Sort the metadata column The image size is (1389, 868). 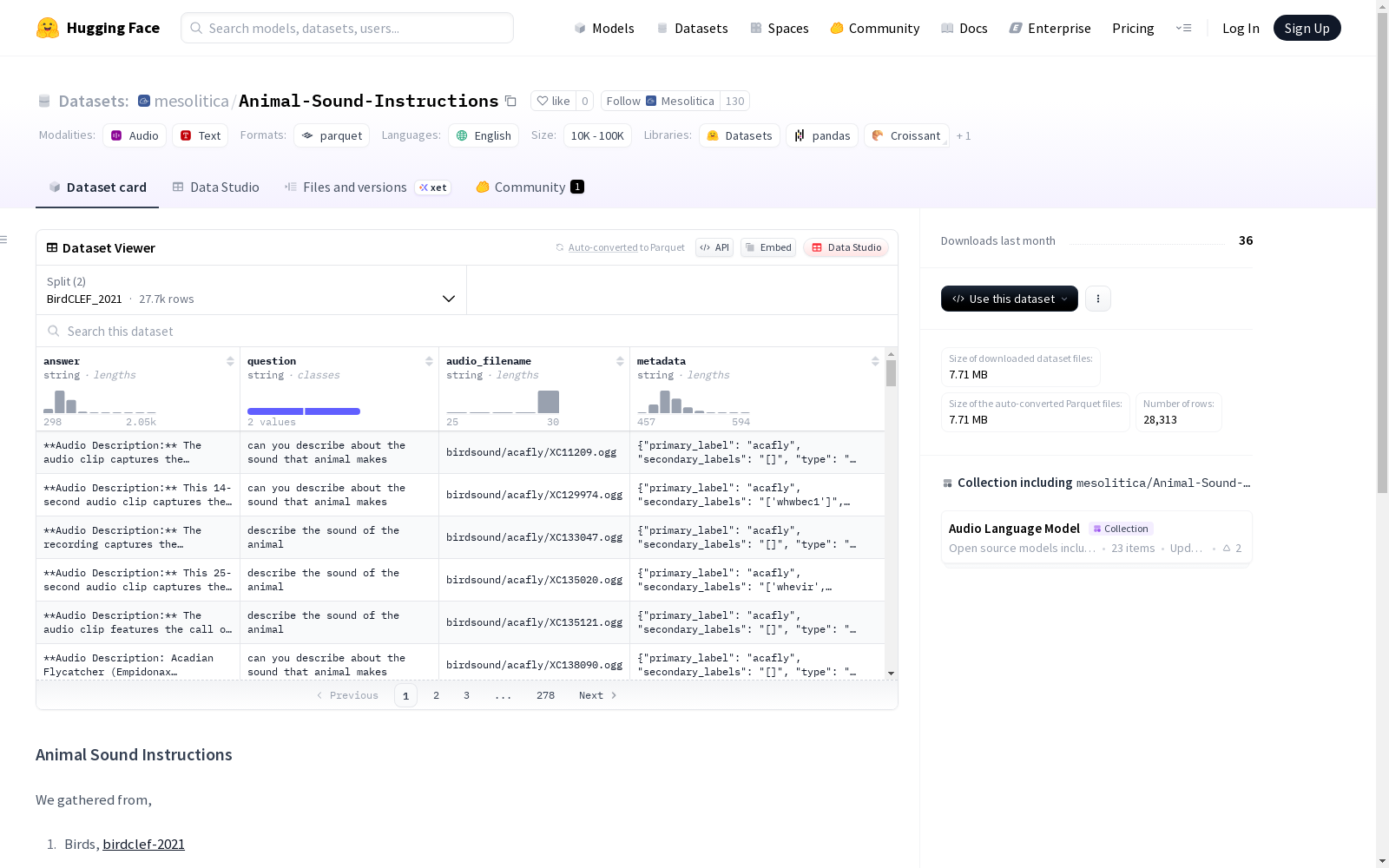(x=875, y=361)
